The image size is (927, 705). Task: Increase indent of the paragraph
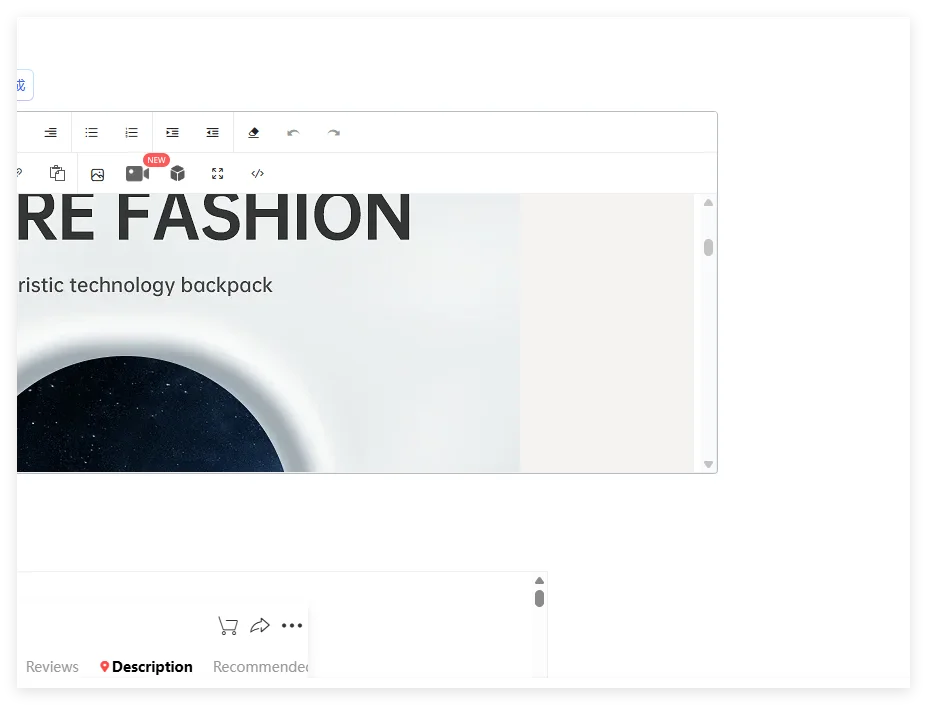pos(172,132)
